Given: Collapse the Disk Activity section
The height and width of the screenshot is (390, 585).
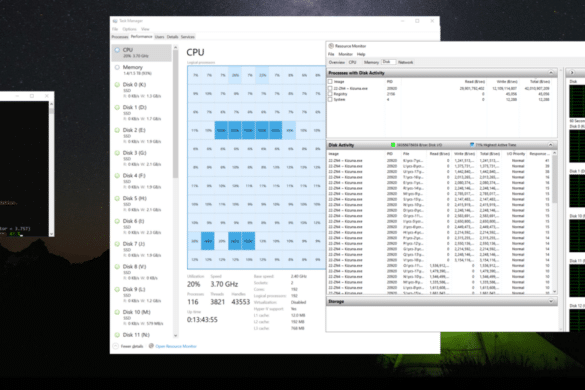Looking at the screenshot, I should coord(551,144).
